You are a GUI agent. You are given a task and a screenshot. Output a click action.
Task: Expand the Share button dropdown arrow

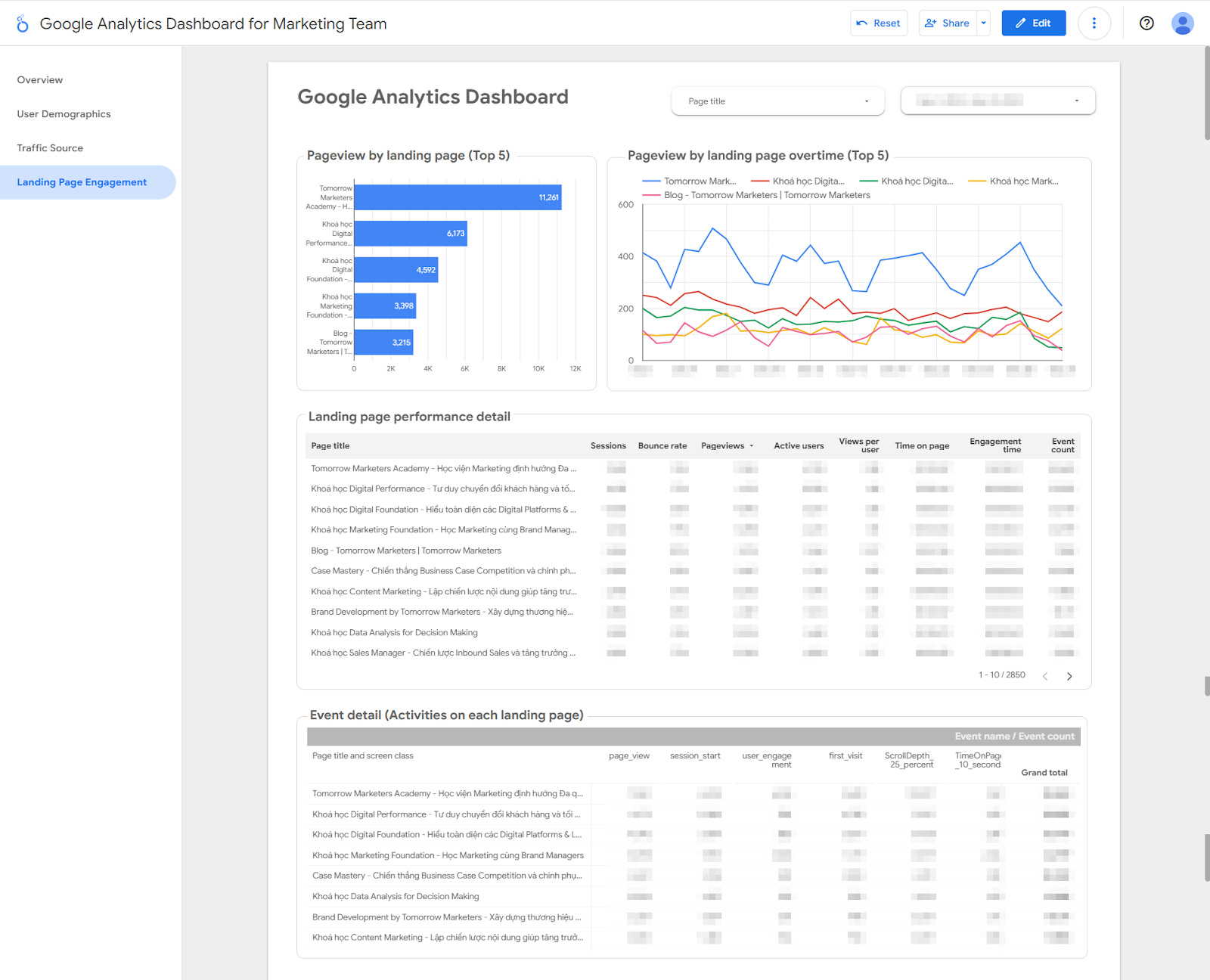[983, 23]
